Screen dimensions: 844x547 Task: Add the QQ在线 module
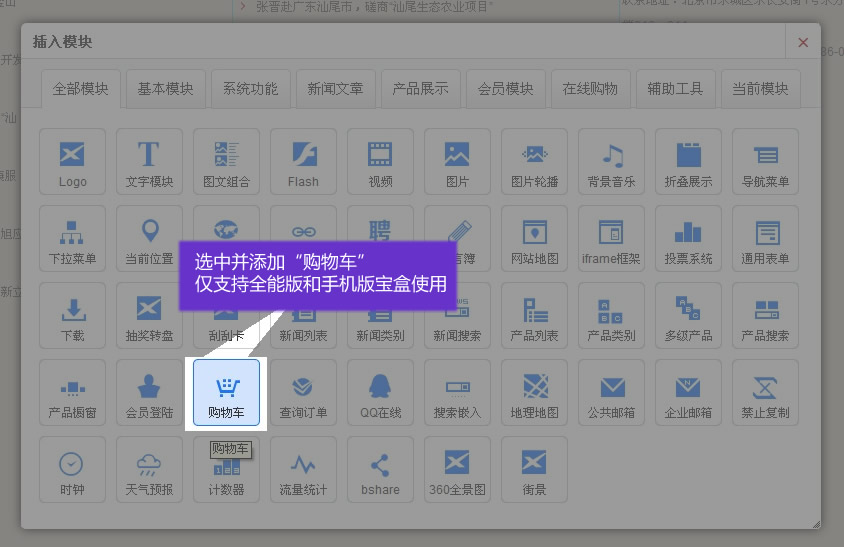380,392
